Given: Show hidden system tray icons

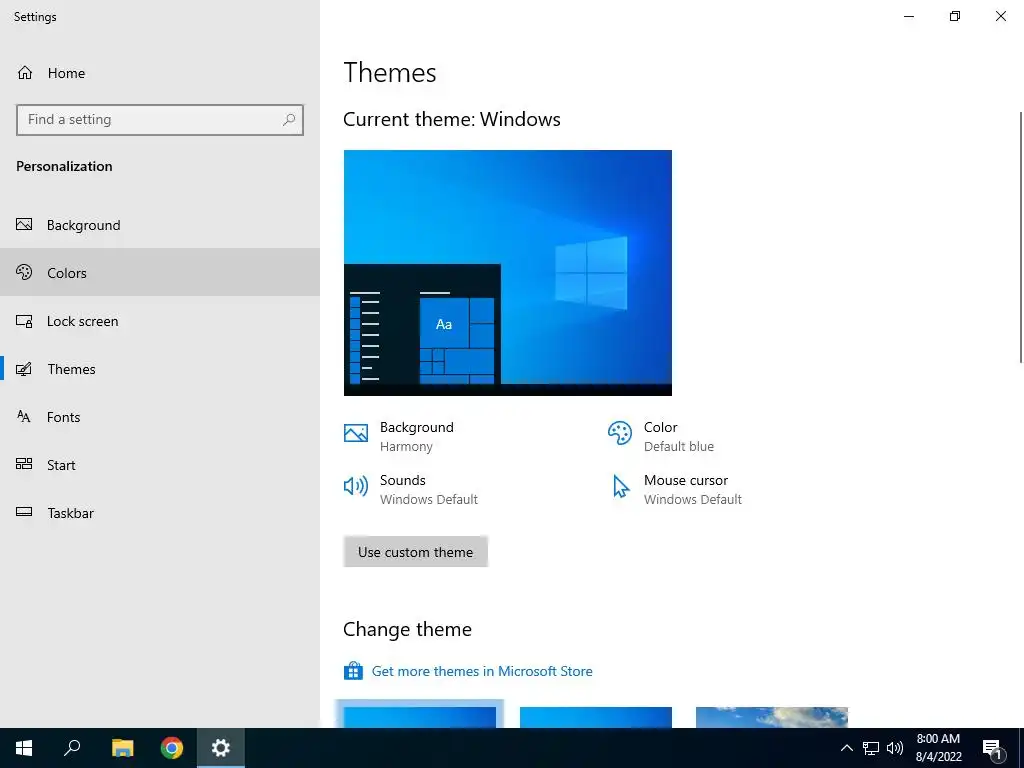Looking at the screenshot, I should pyautogui.click(x=846, y=748).
